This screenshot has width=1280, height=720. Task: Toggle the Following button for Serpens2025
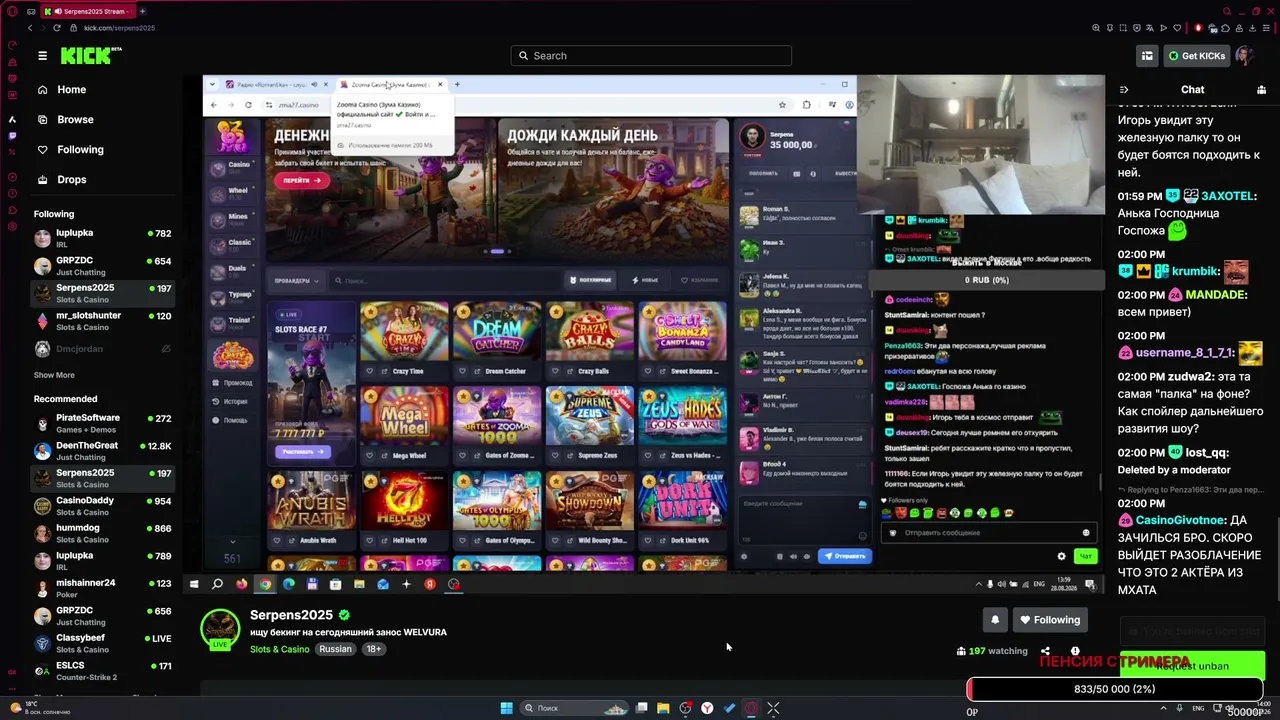coord(1050,620)
